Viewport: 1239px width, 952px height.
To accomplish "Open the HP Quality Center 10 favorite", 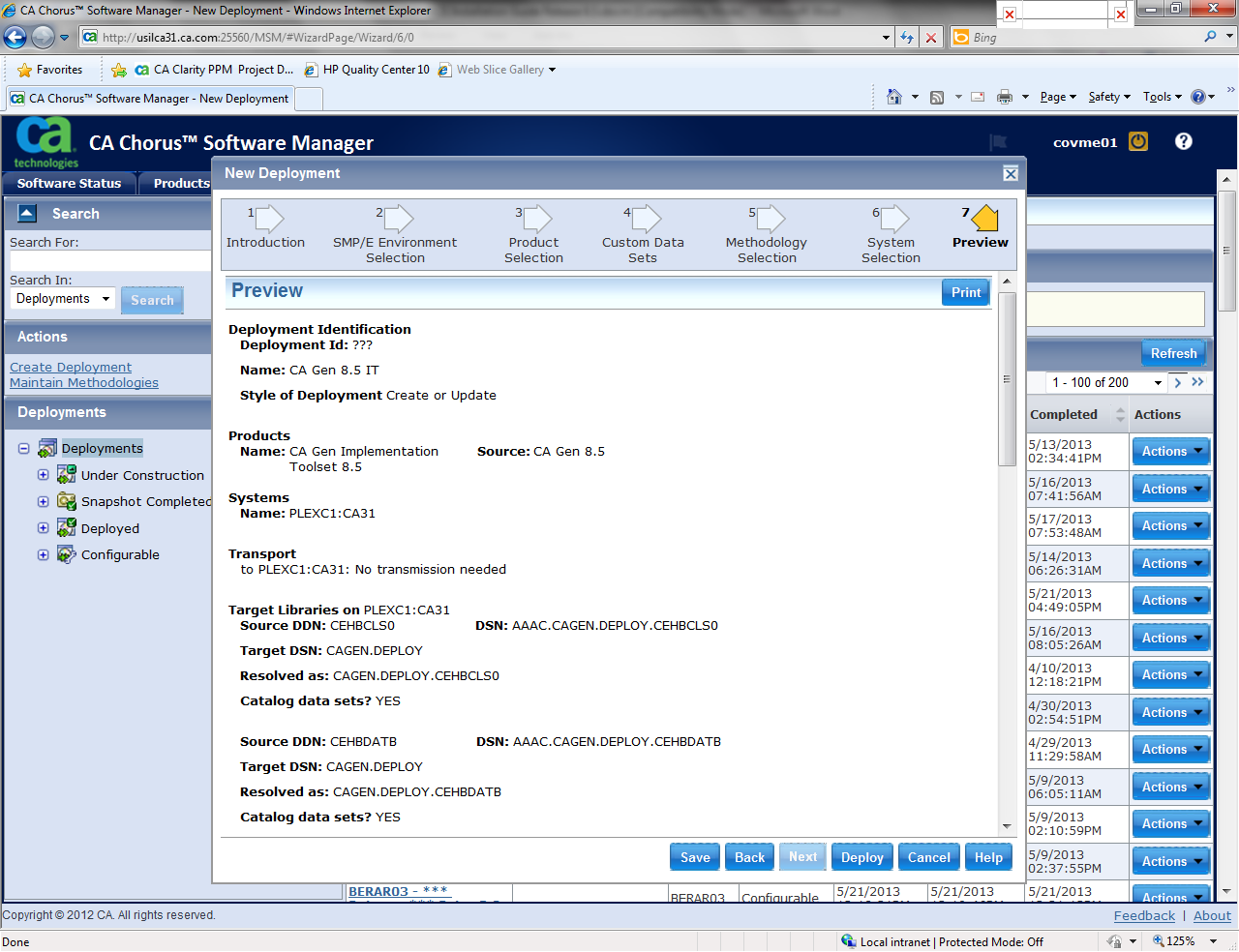I will 367,70.
